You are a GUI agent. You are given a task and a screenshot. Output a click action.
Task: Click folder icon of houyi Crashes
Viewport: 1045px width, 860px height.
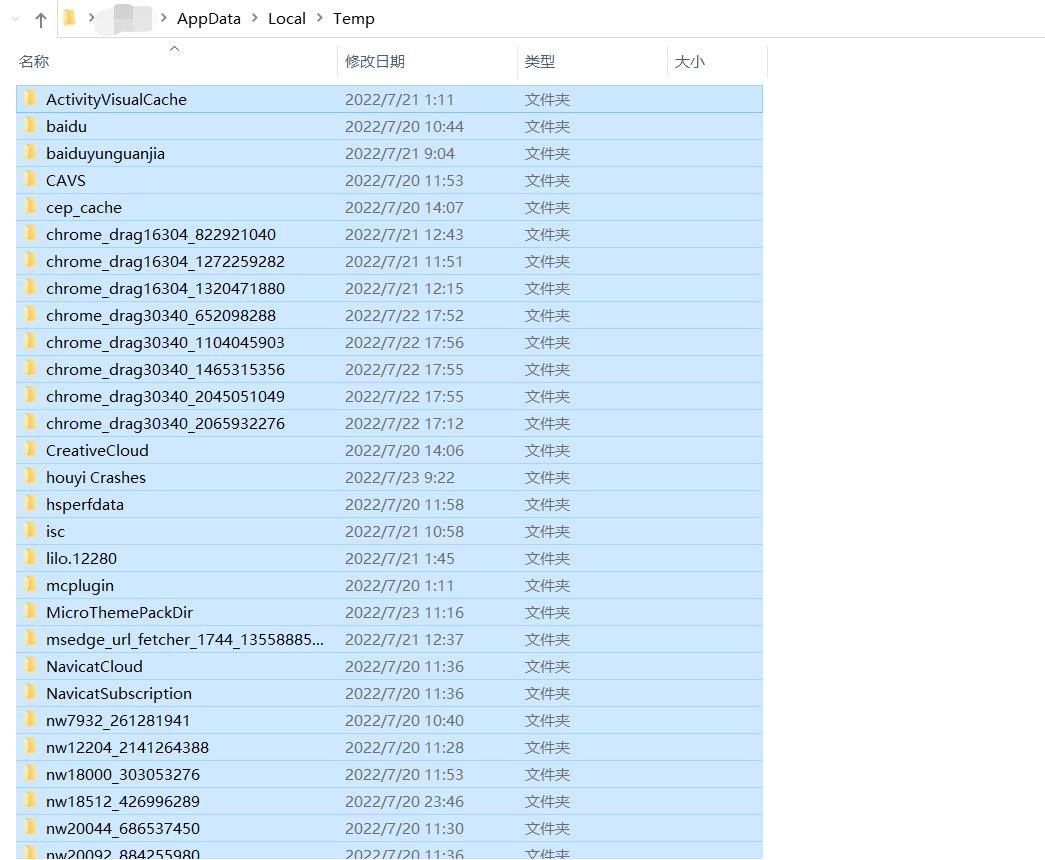coord(31,477)
